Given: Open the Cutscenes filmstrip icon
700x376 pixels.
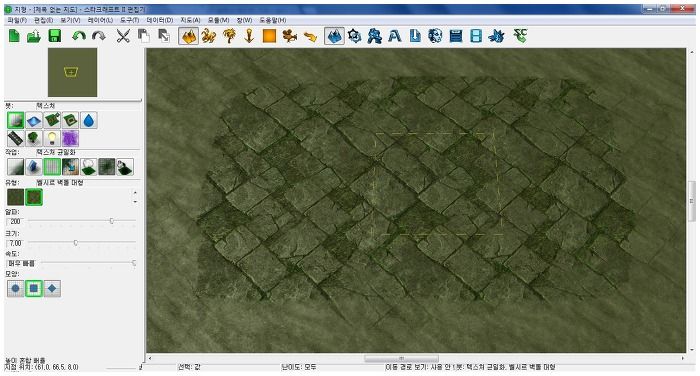Looking at the screenshot, I should pyautogui.click(x=476, y=36).
